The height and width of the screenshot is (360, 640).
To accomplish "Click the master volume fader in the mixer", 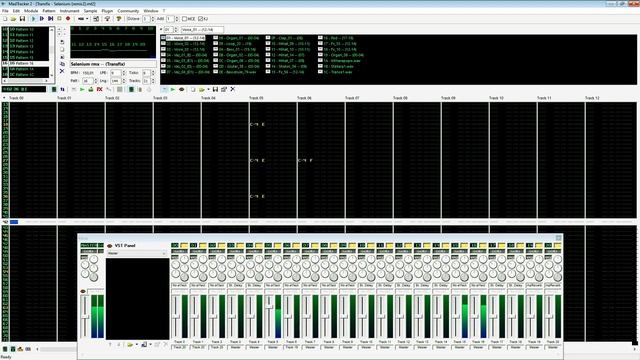I will (84, 317).
